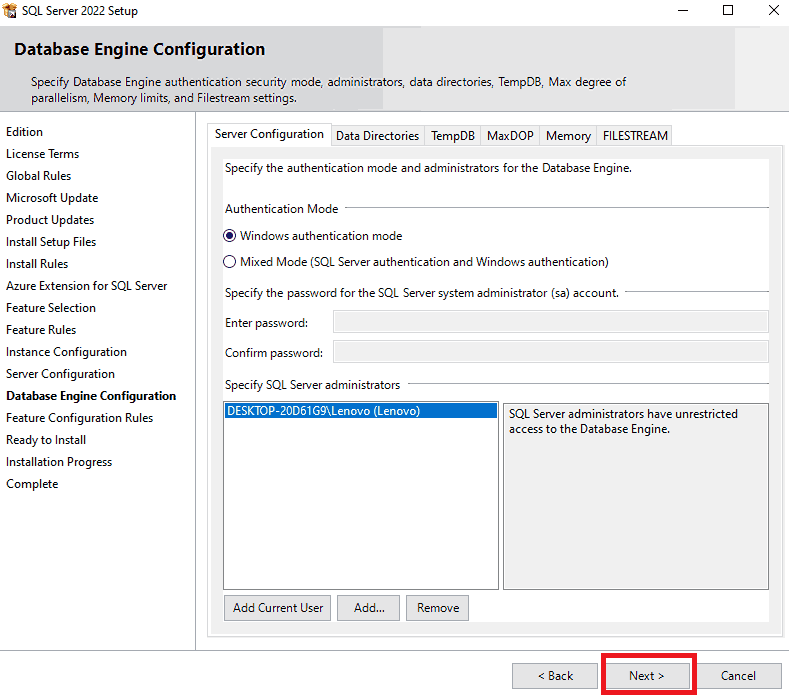The width and height of the screenshot is (789, 696).
Task: Select Windows authentication mode
Action: [231, 236]
